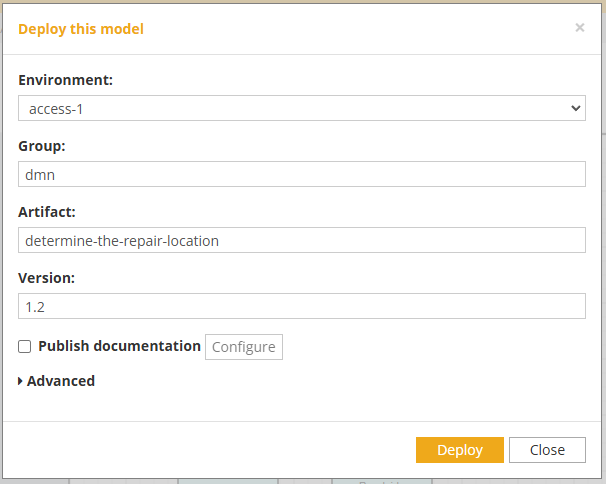Viewport: 606px width, 484px height.
Task: Enable the Publish documentation checkbox
Action: pyautogui.click(x=24, y=346)
